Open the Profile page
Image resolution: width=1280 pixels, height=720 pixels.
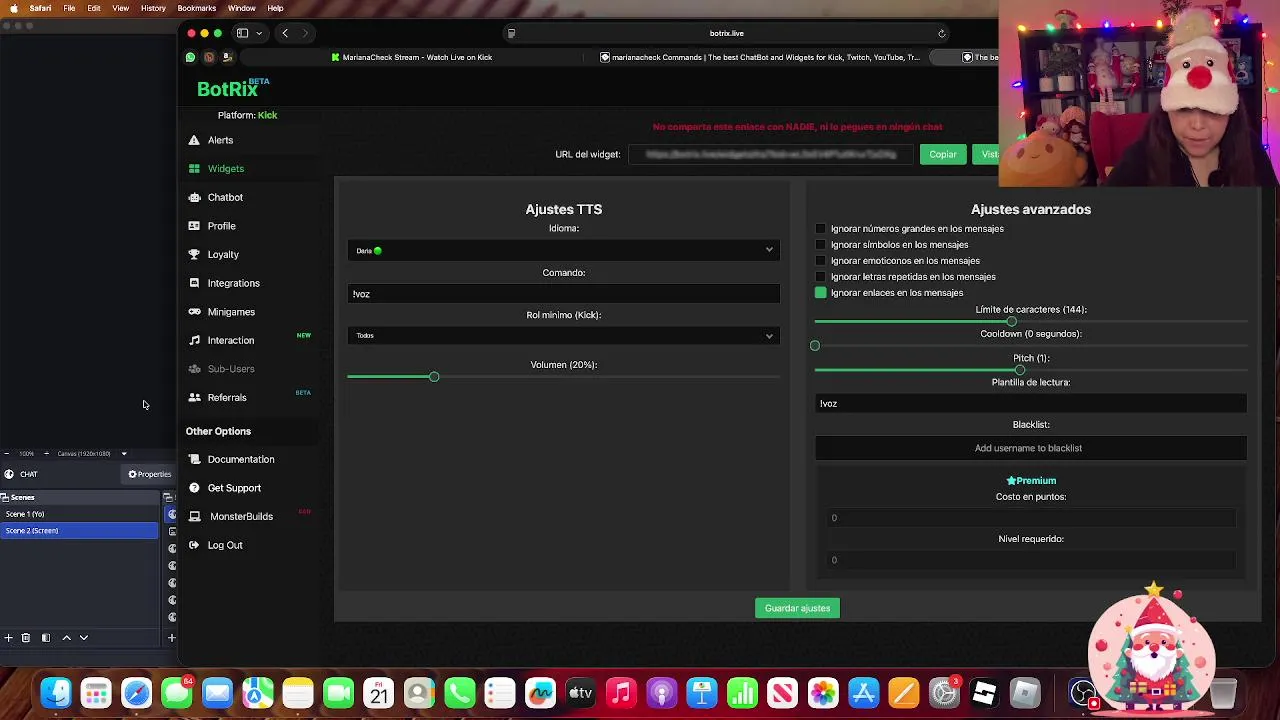coord(221,226)
